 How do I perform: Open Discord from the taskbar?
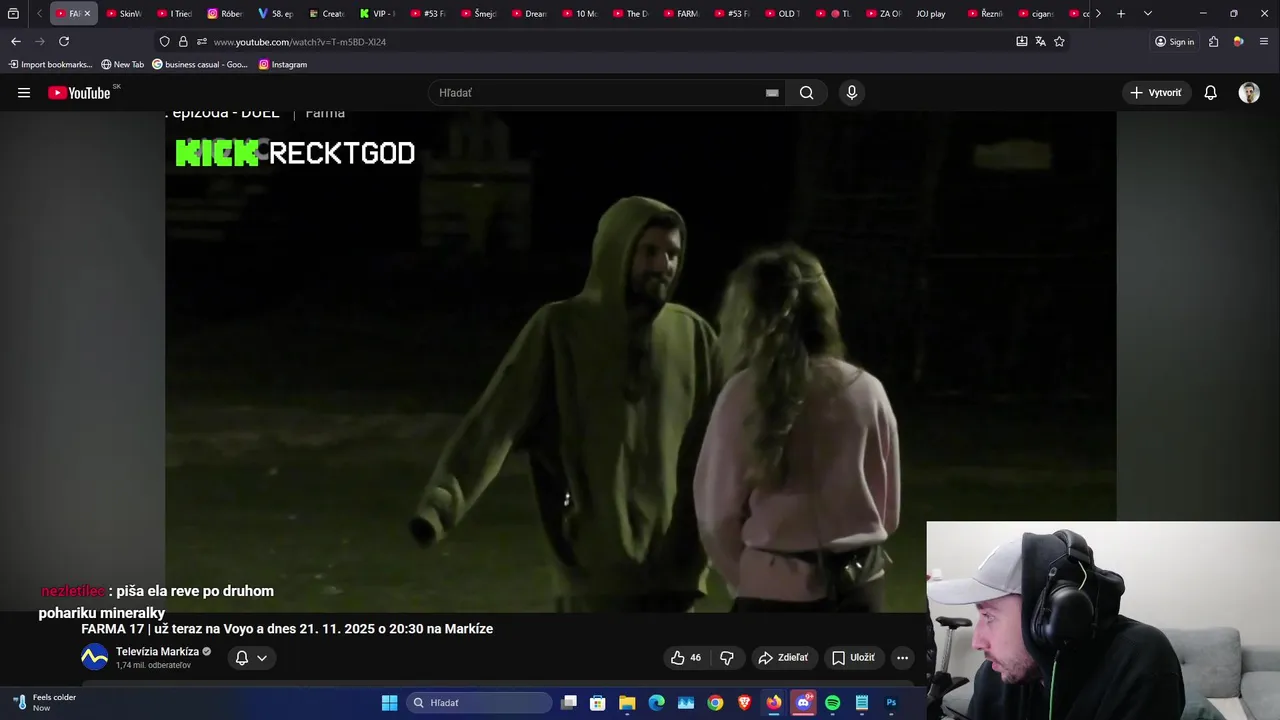click(x=803, y=703)
